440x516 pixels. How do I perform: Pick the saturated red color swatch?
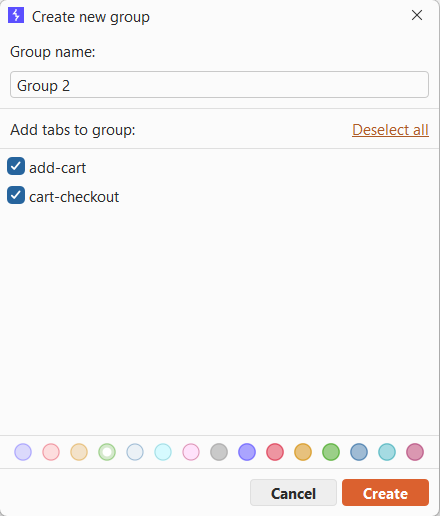[x=275, y=452]
